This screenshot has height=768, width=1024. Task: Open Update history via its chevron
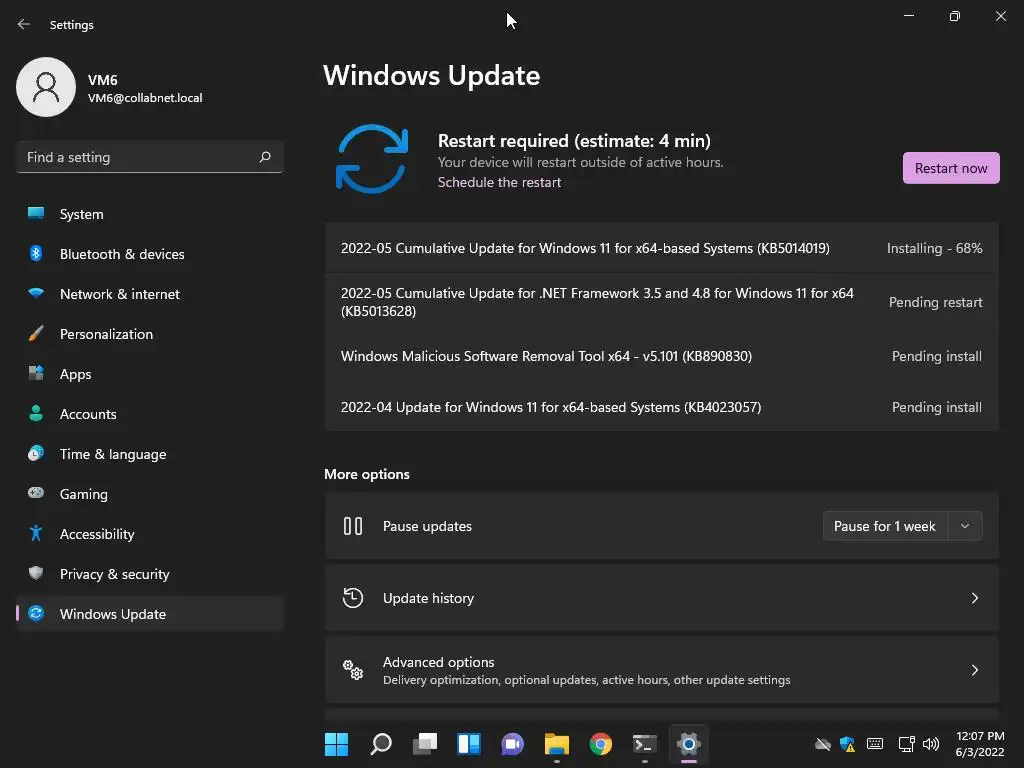coord(974,598)
